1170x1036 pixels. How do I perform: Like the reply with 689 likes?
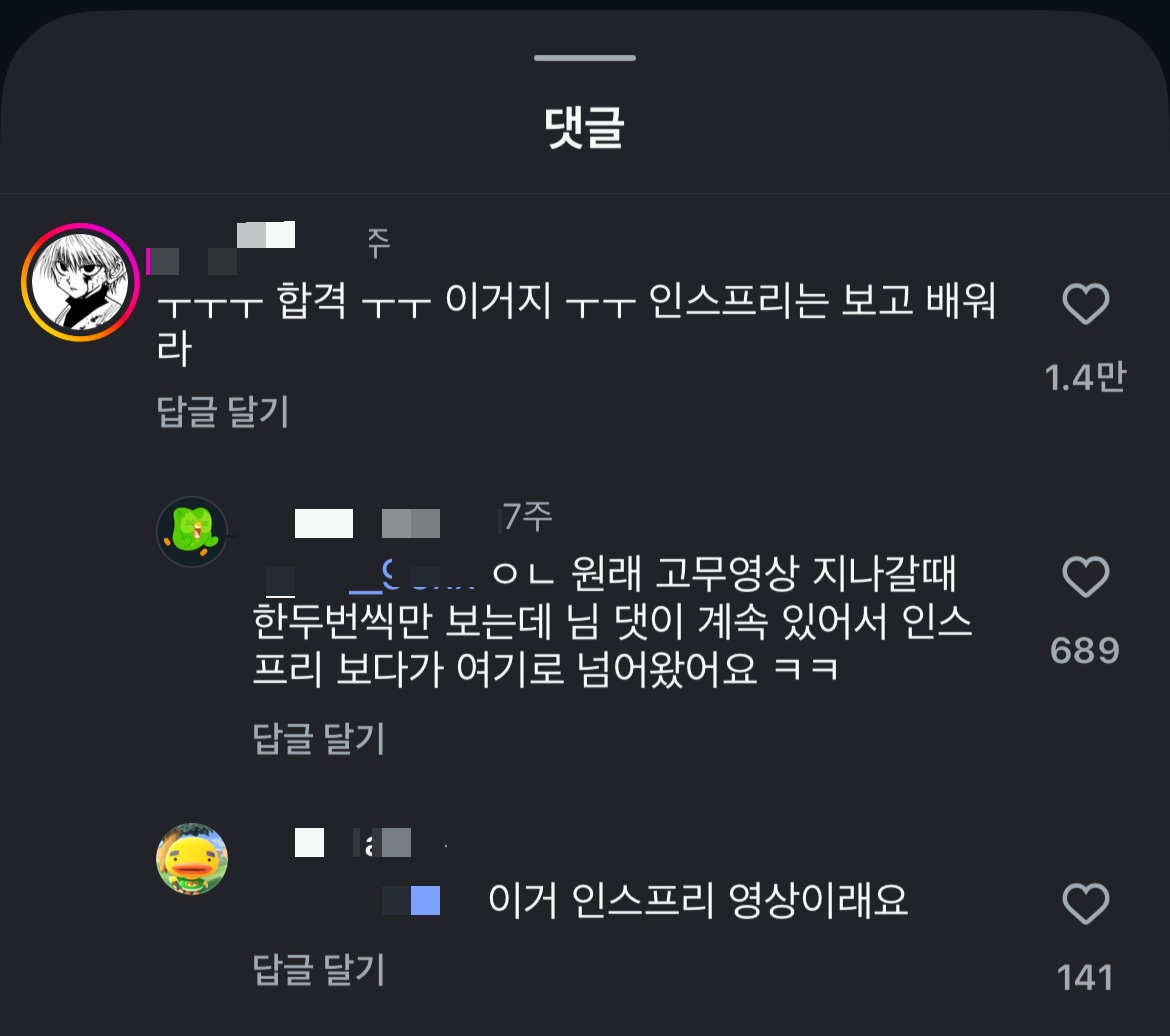point(1085,577)
